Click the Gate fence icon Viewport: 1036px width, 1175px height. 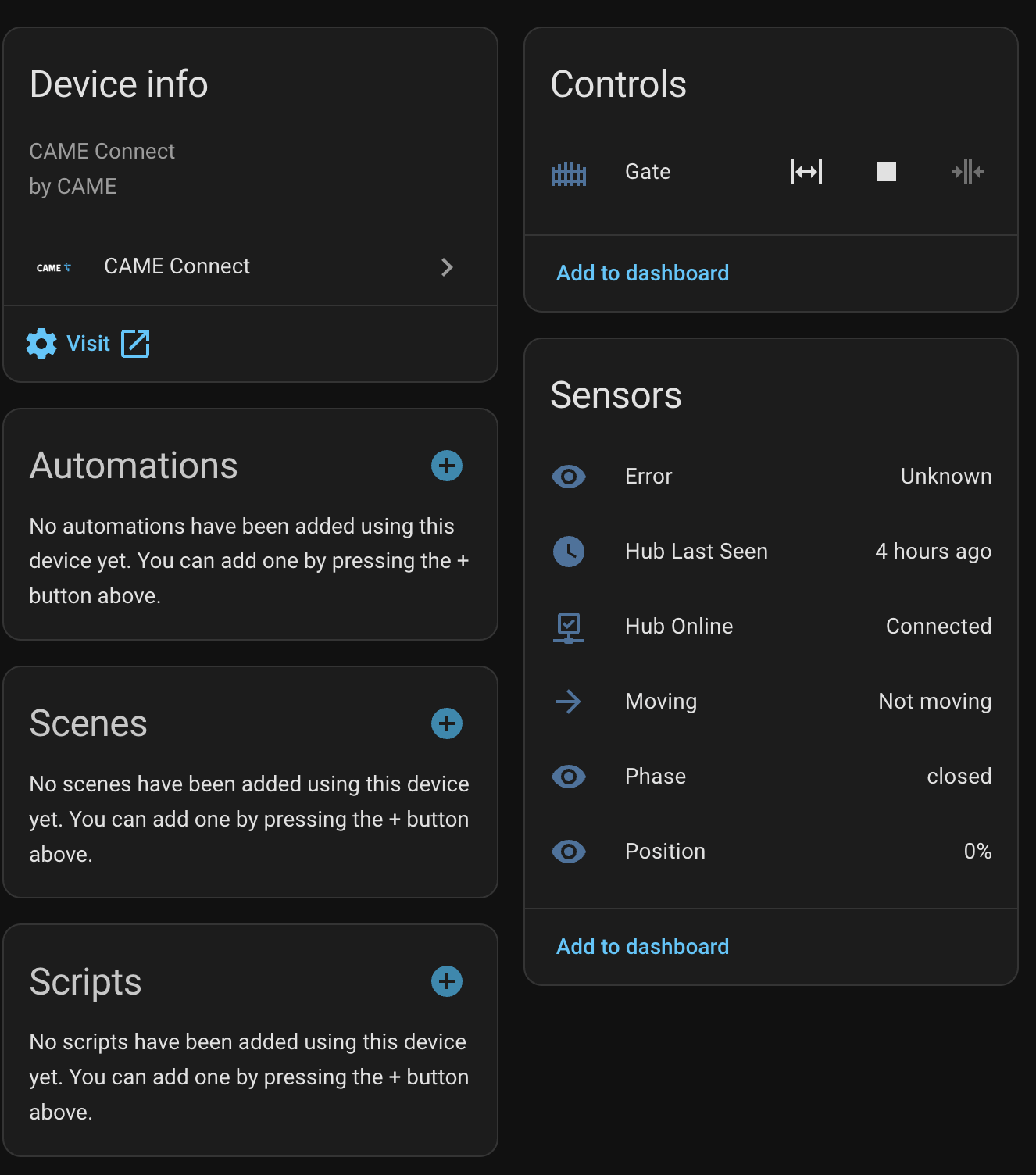[x=569, y=173]
